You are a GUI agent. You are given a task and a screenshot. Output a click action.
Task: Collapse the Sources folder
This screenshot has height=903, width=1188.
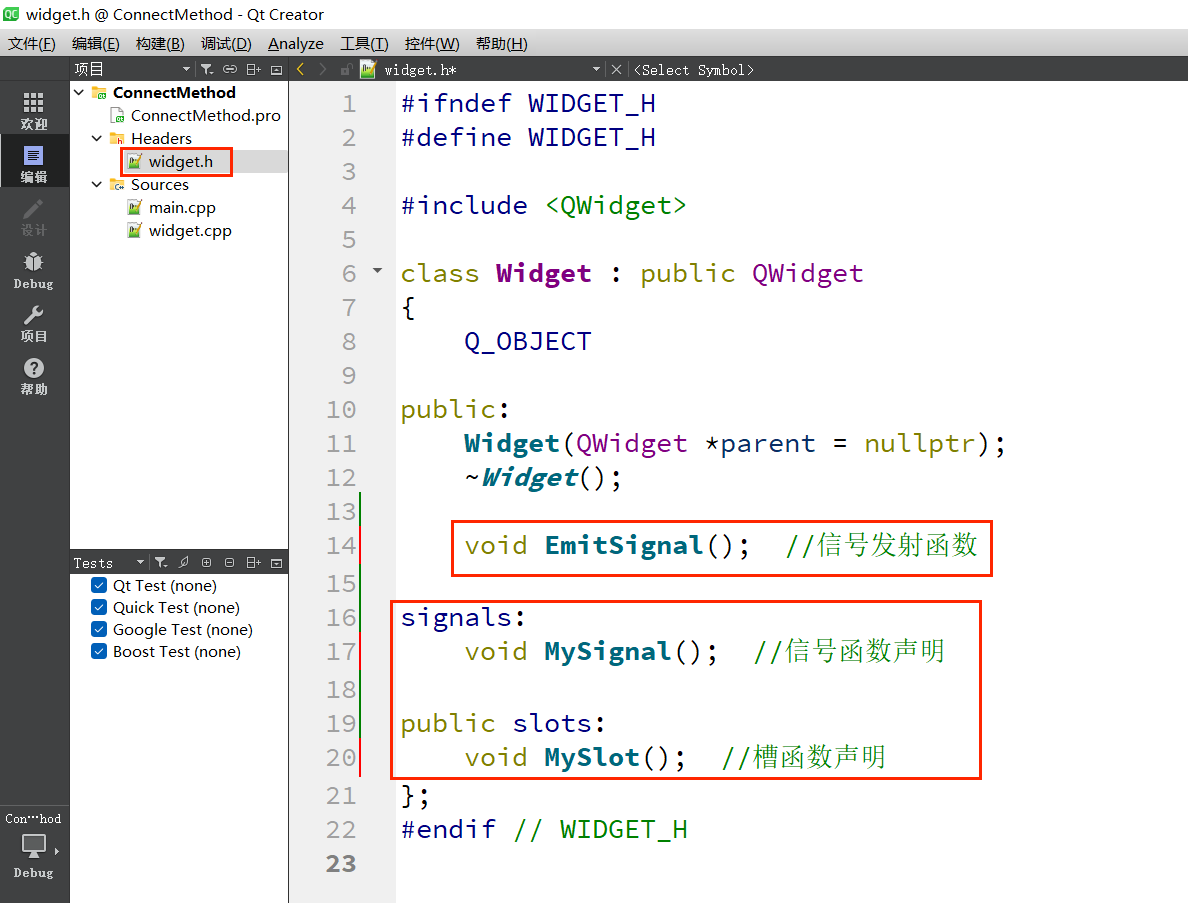pyautogui.click(x=97, y=185)
